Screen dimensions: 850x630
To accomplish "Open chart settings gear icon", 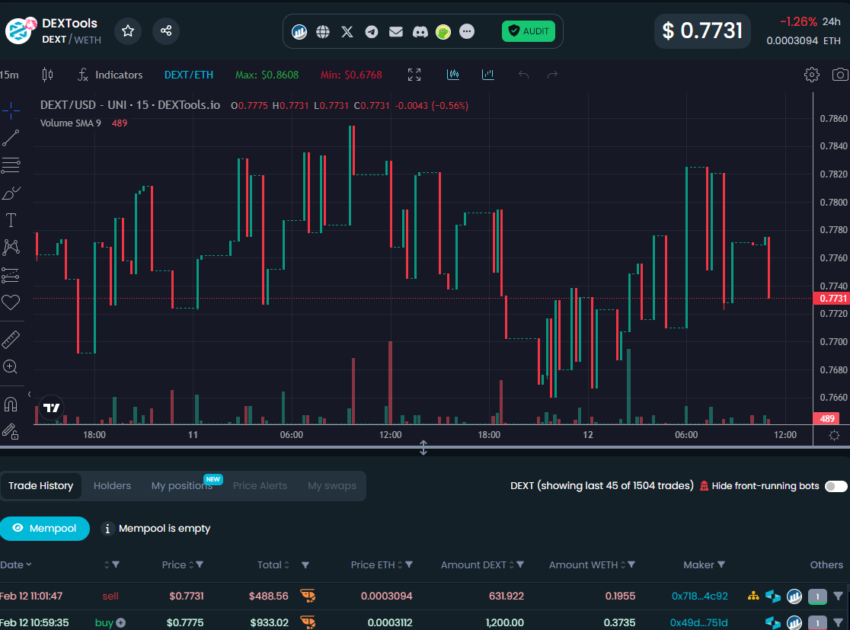I will tap(812, 75).
